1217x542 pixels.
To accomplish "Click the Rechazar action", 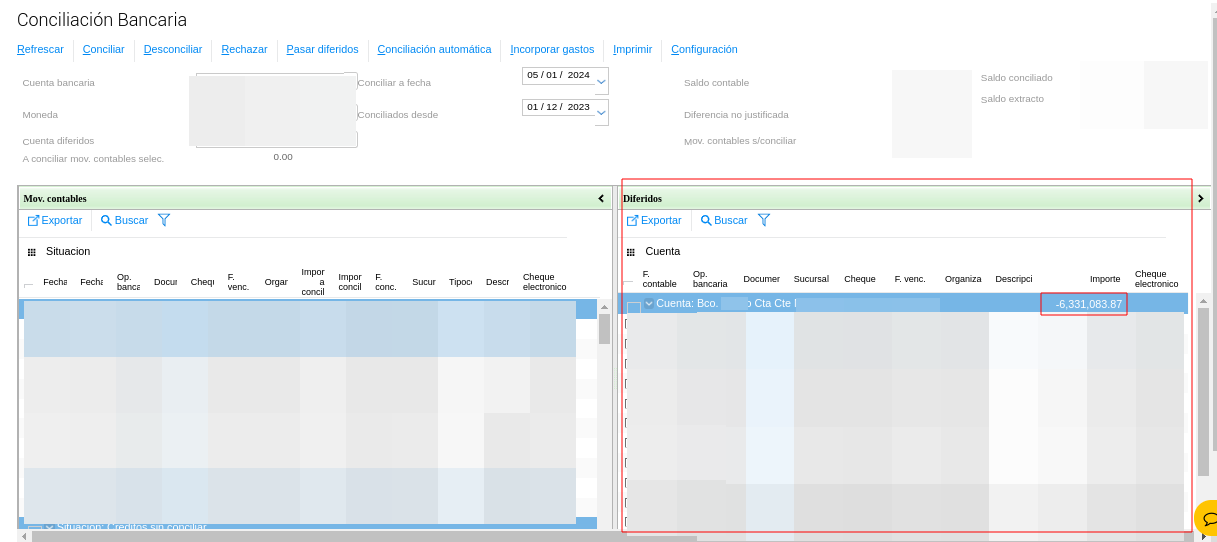I will [x=244, y=49].
